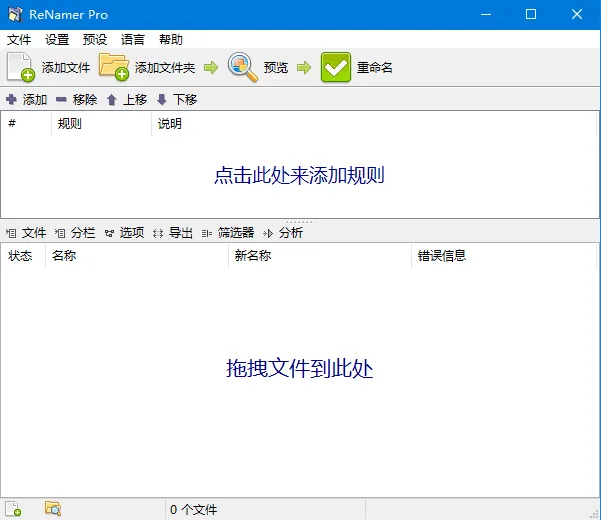
Task: Click the down arrow to move rule
Action: (x=162, y=100)
